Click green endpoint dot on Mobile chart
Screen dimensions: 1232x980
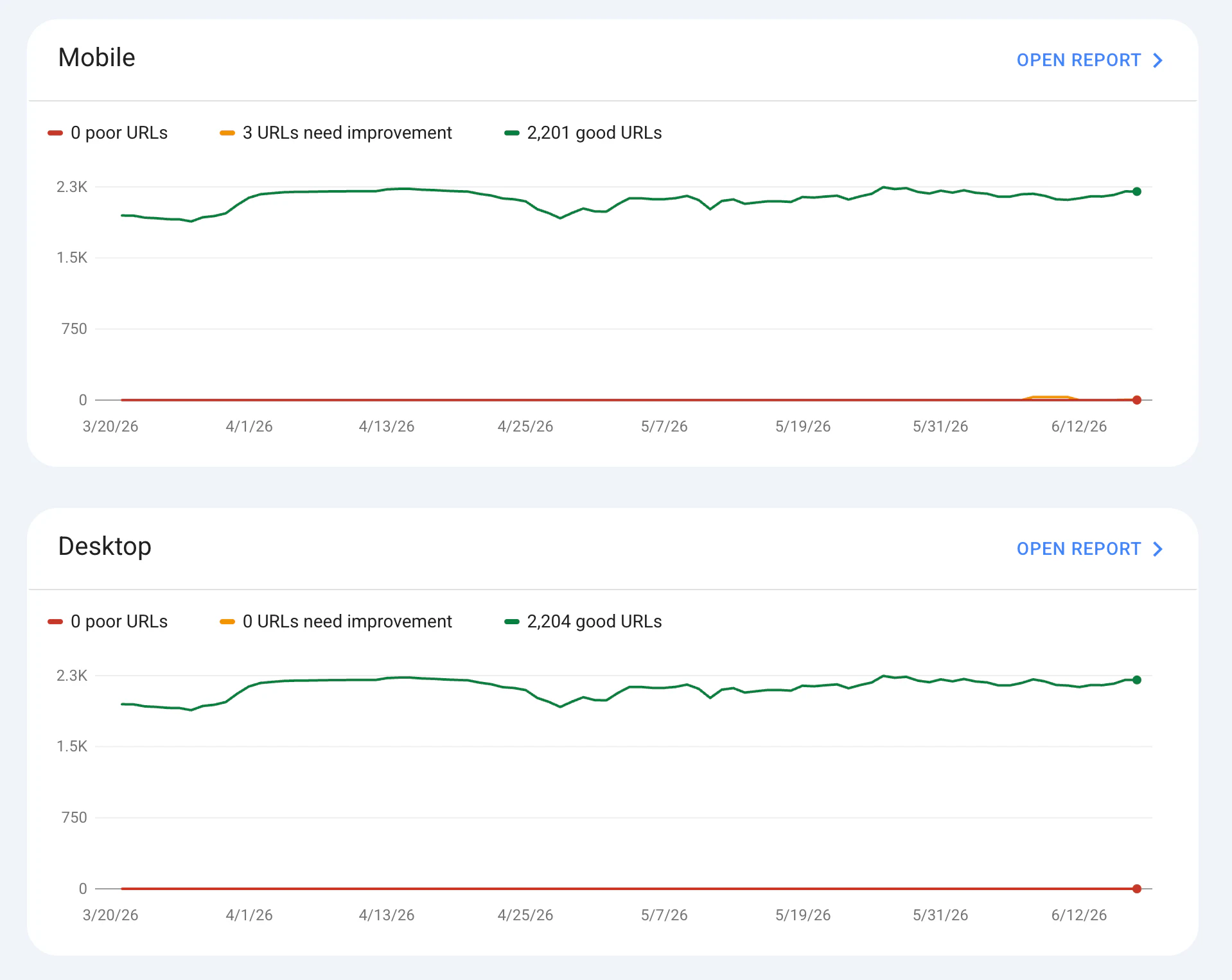coord(1137,191)
